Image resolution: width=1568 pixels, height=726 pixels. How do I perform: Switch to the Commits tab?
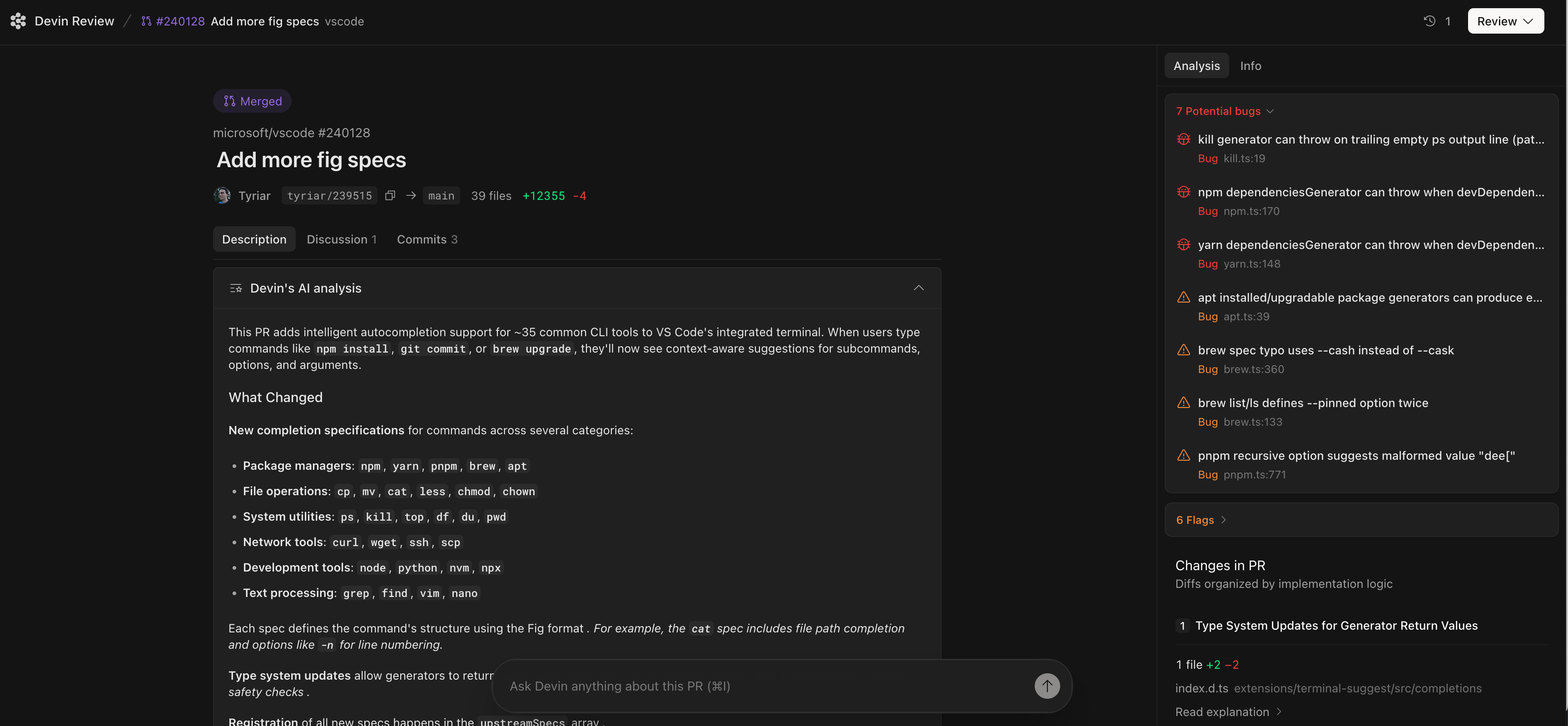[427, 239]
